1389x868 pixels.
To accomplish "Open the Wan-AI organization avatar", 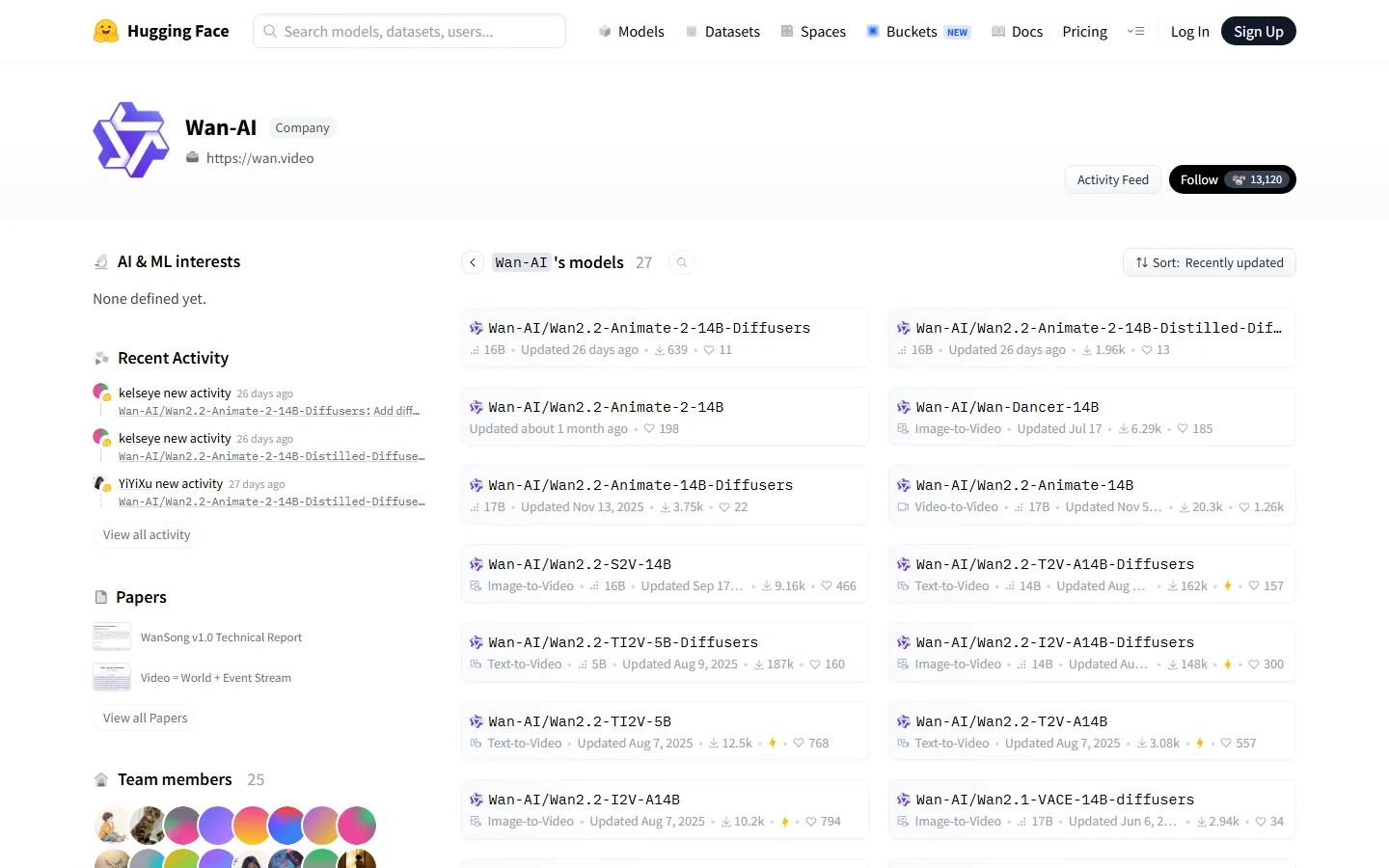I will [x=131, y=140].
